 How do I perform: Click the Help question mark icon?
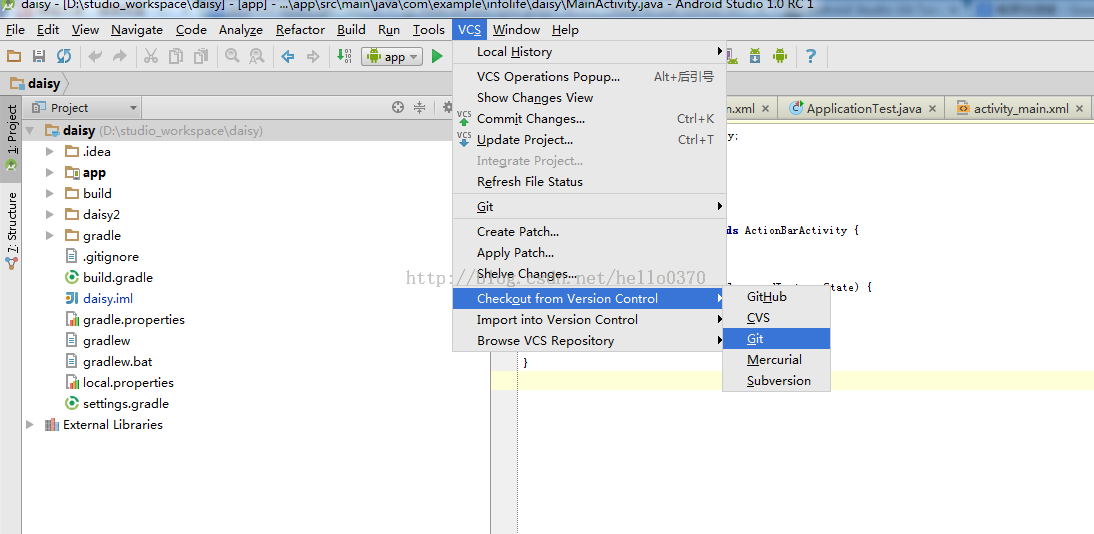[x=811, y=56]
